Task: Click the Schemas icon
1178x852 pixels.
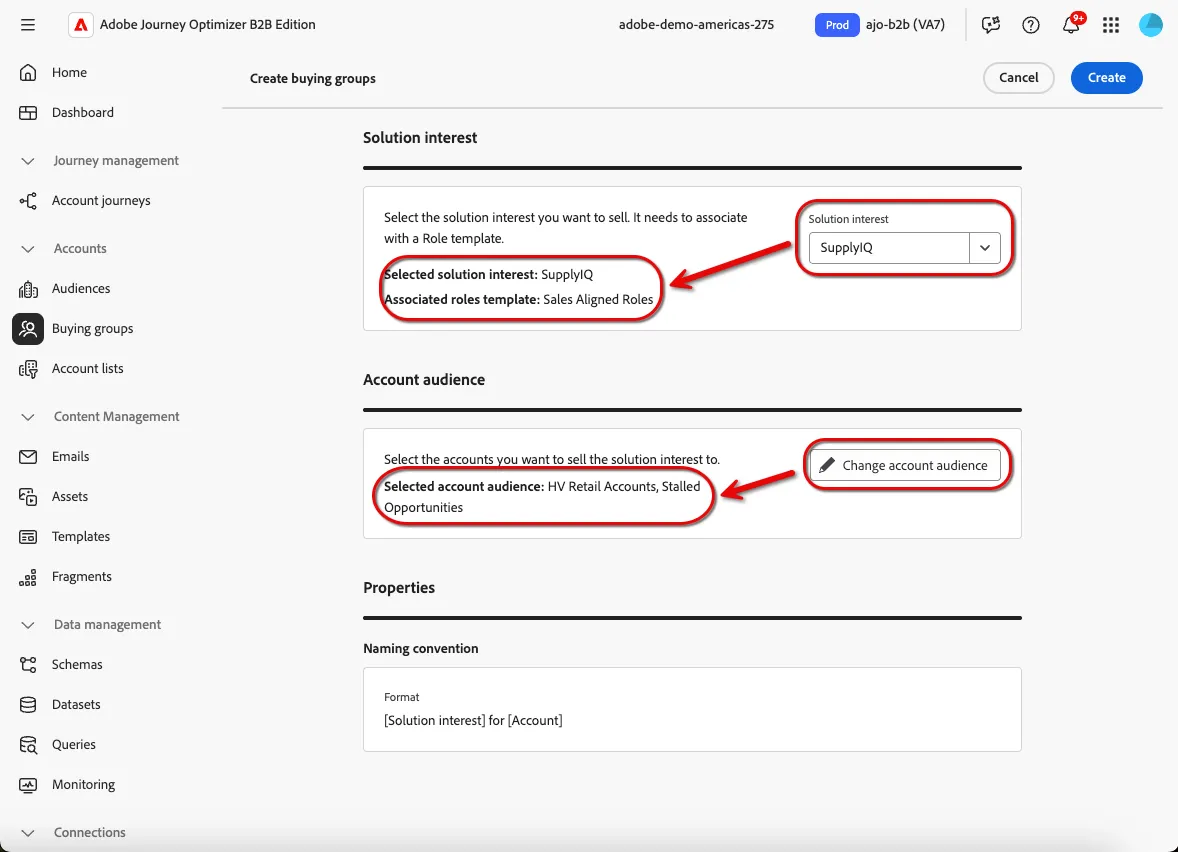Action: point(28,665)
